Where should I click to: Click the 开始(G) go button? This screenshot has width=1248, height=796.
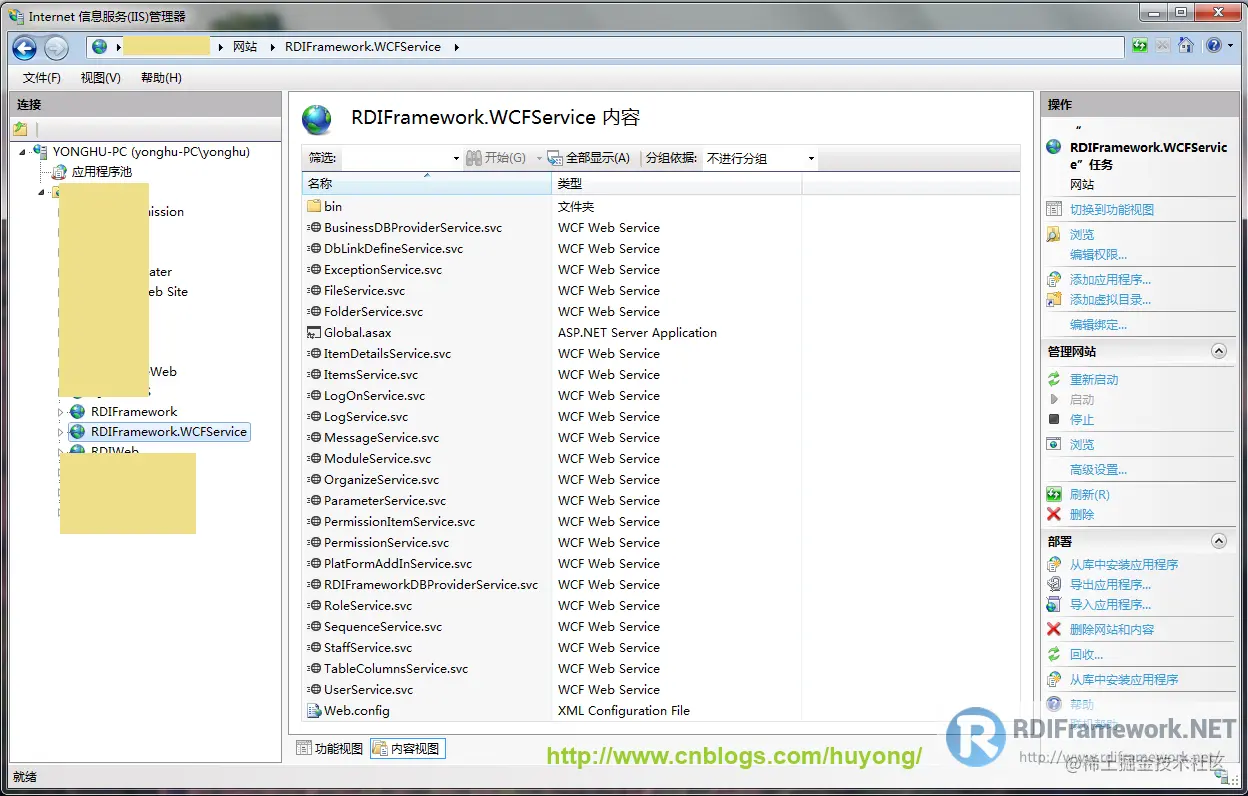tap(496, 158)
